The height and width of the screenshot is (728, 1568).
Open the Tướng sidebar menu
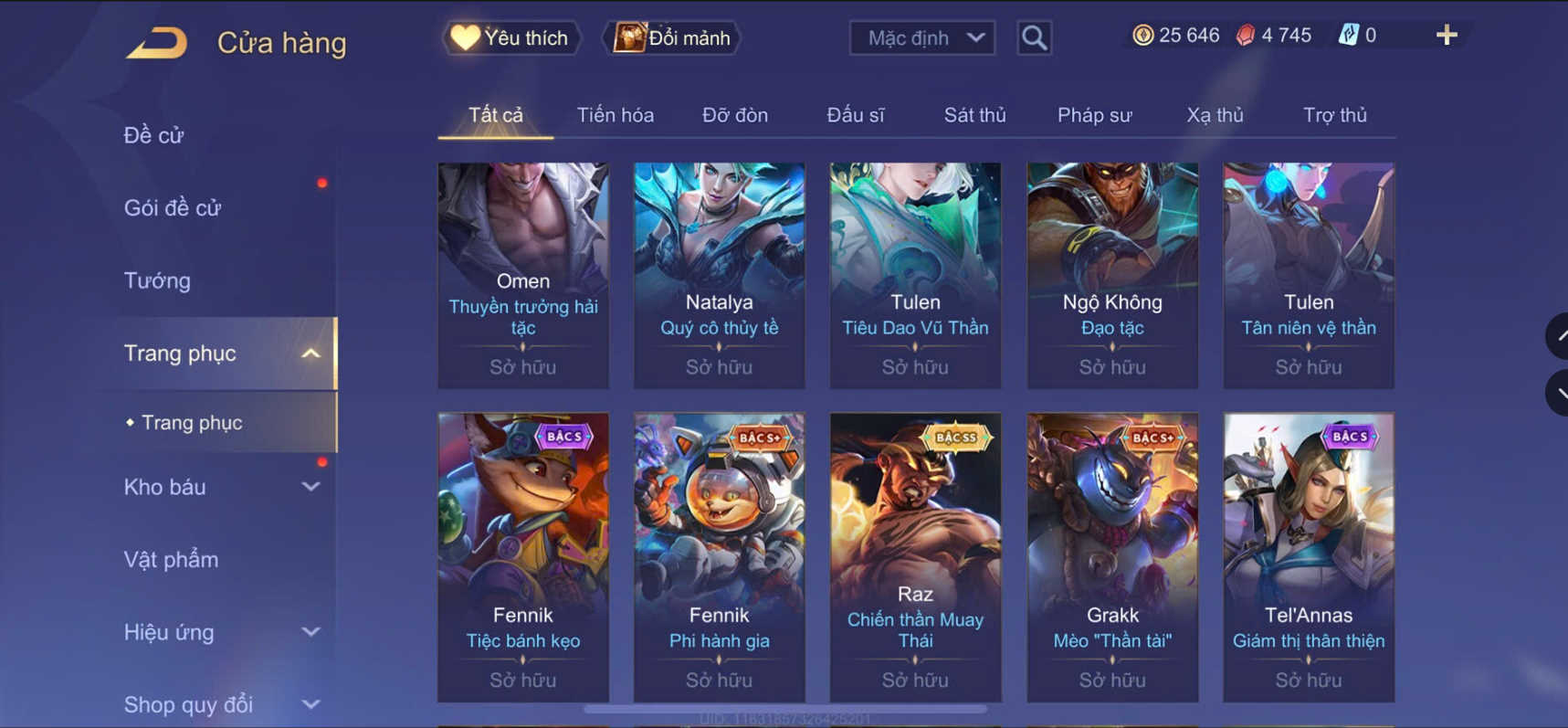click(x=157, y=280)
